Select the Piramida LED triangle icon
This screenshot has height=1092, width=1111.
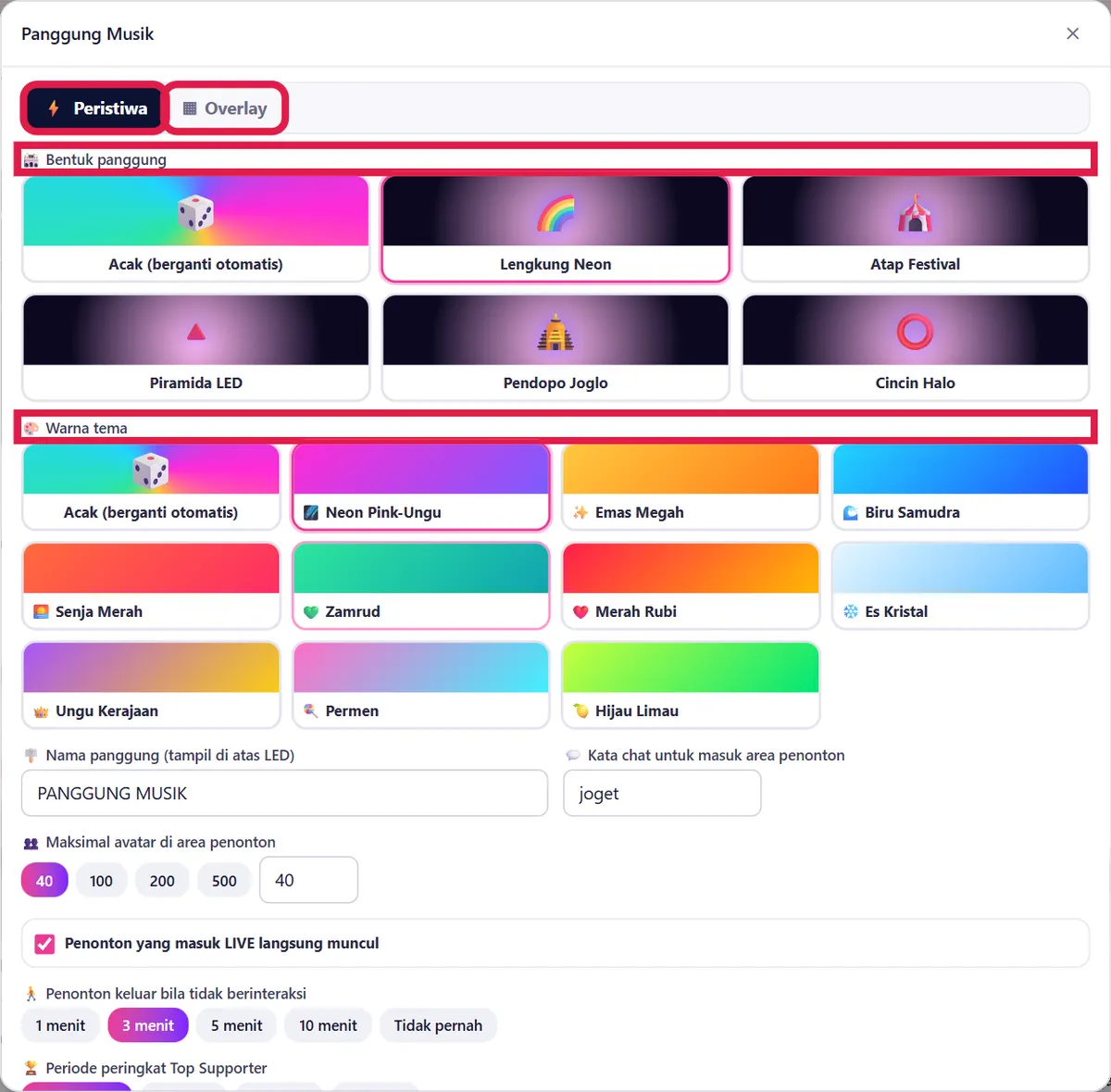(x=196, y=332)
